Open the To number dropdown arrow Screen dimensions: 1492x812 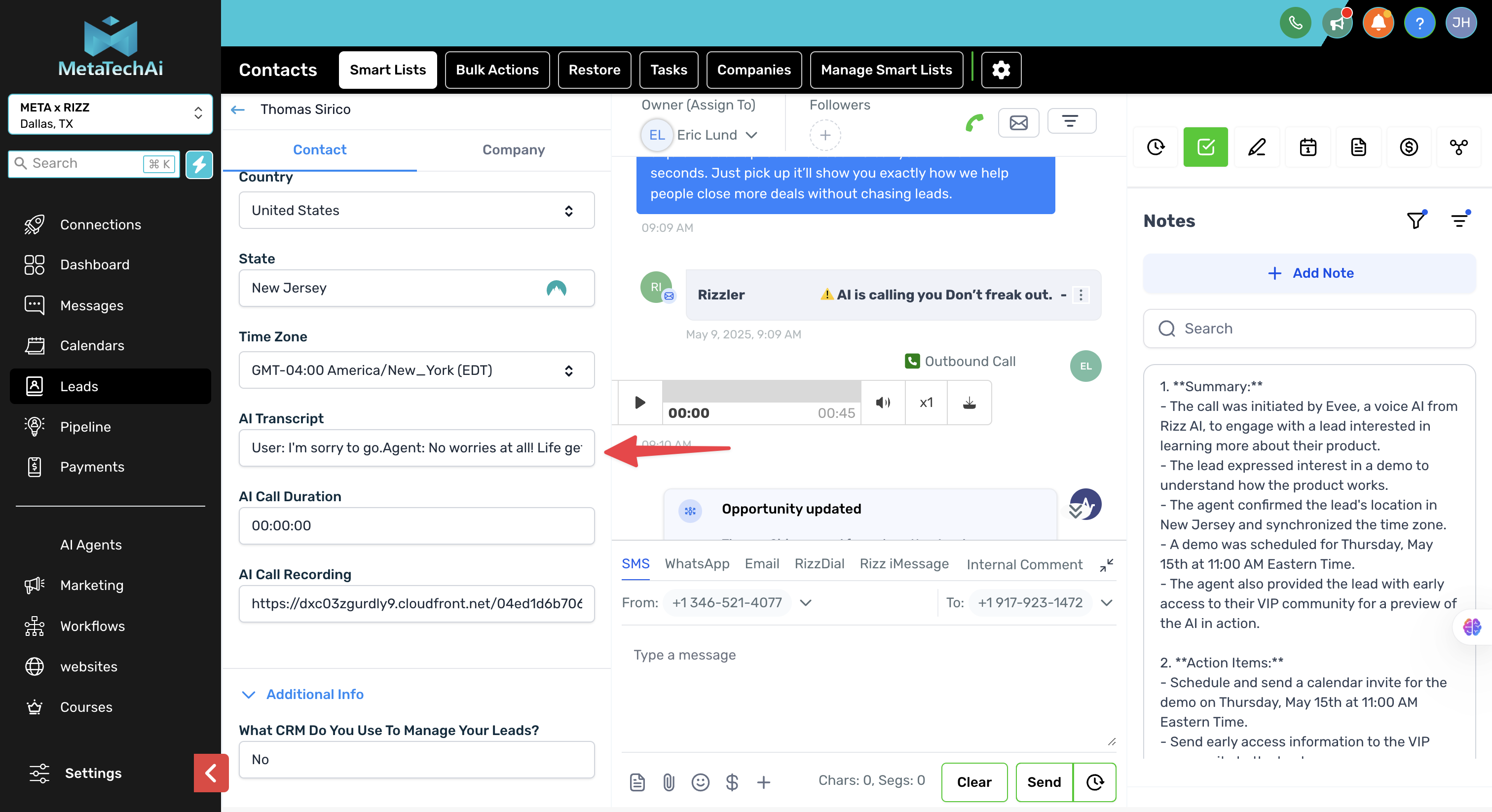(1106, 602)
